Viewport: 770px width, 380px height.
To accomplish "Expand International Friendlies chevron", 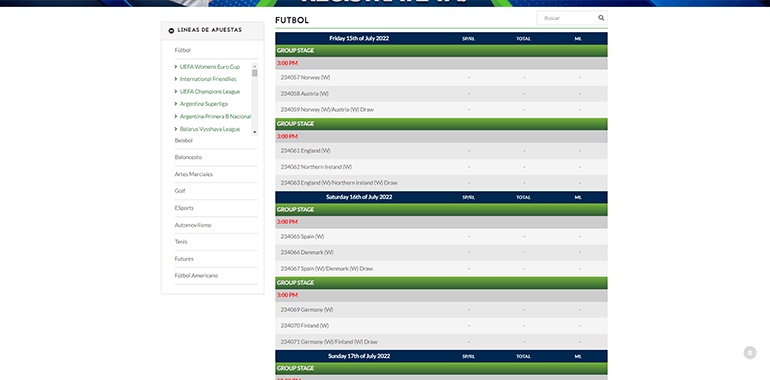I will click(x=176, y=79).
